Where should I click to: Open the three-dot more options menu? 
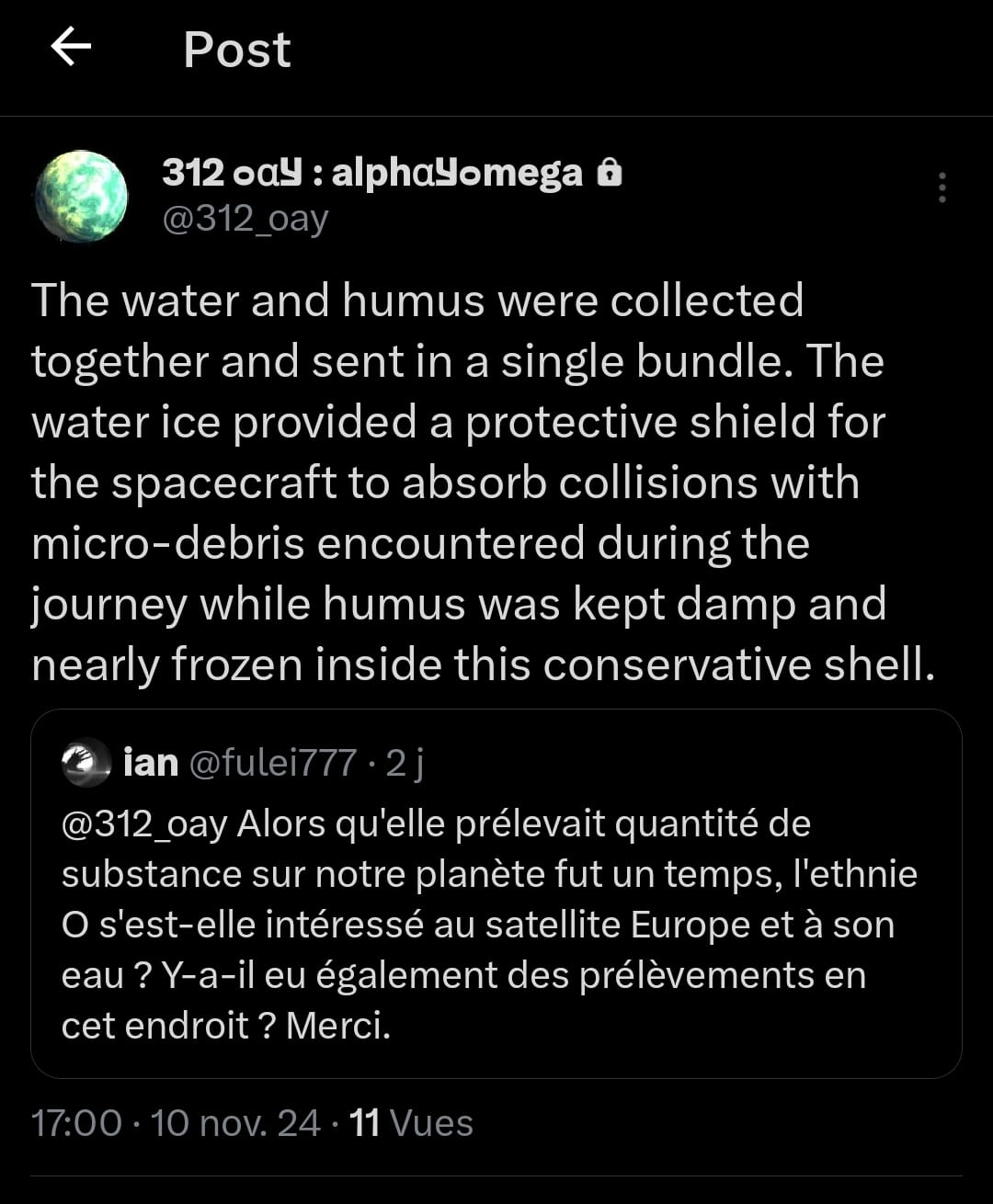[942, 187]
